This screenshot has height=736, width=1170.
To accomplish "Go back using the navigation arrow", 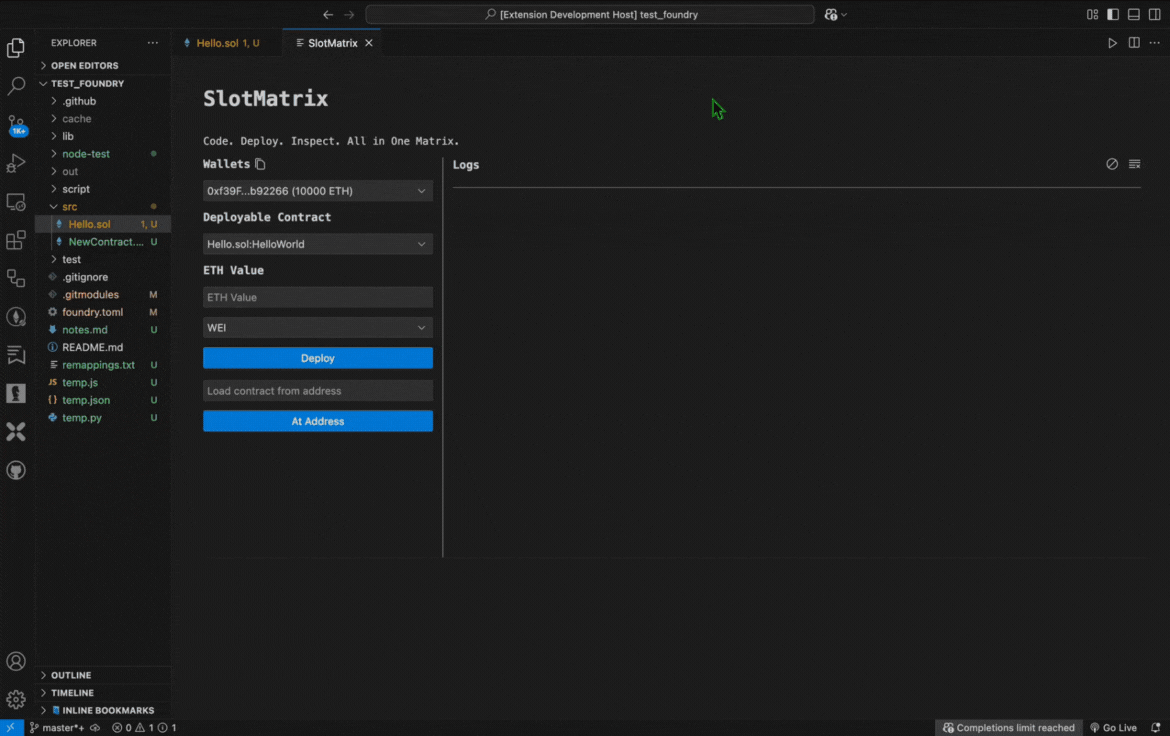I will (x=328, y=14).
